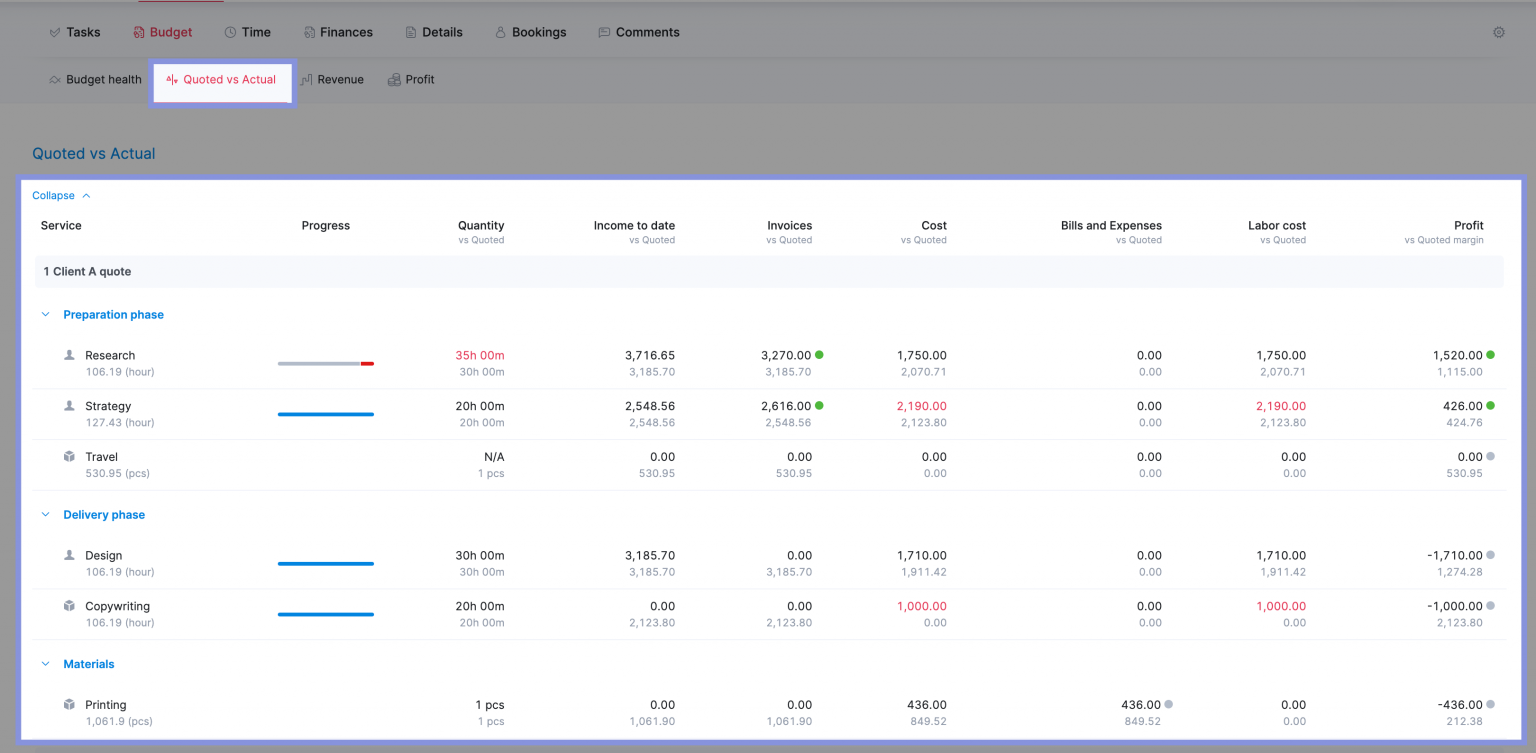Click the green status dot beside Strategy's profit

point(1489,405)
